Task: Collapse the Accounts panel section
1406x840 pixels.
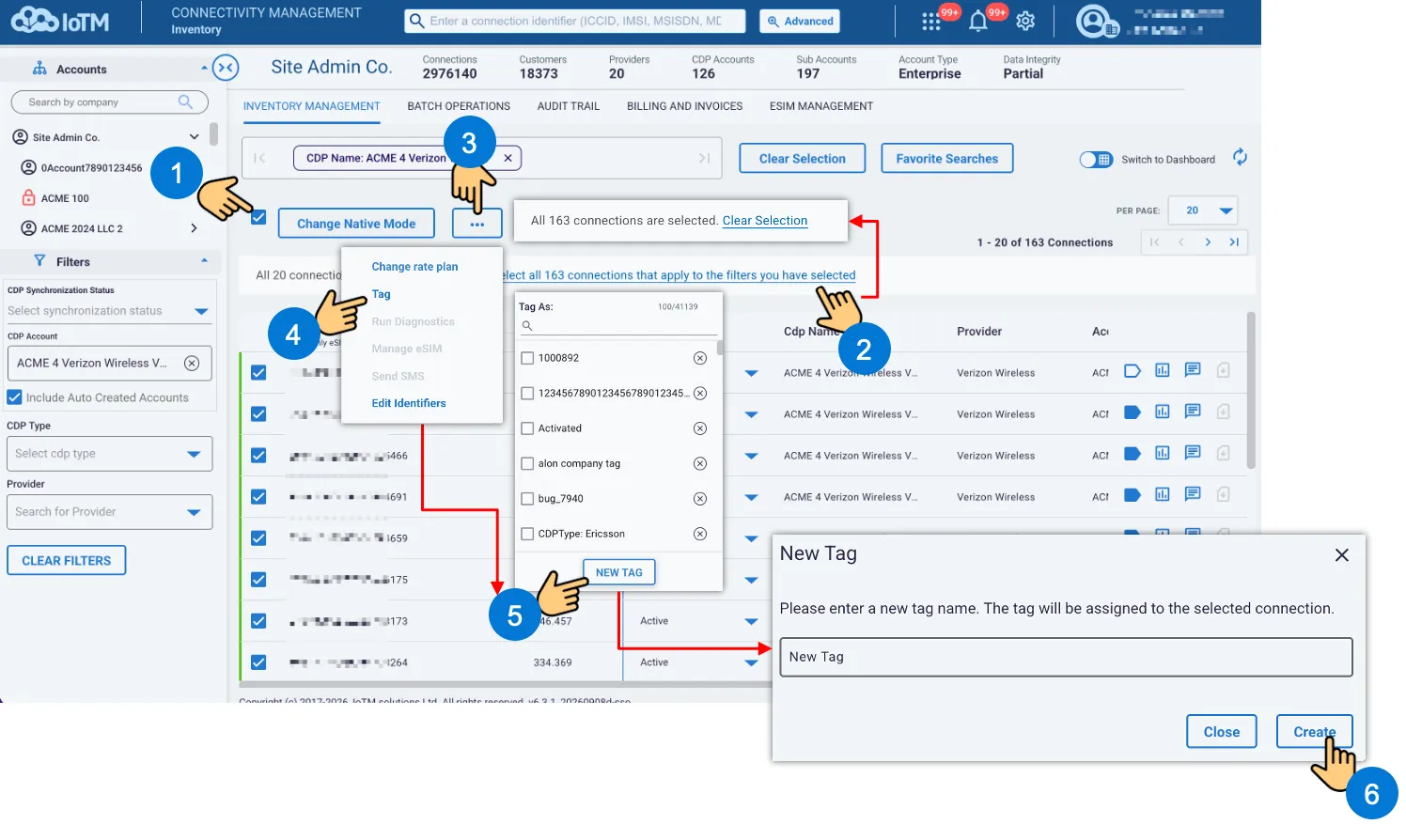Action: (x=204, y=69)
